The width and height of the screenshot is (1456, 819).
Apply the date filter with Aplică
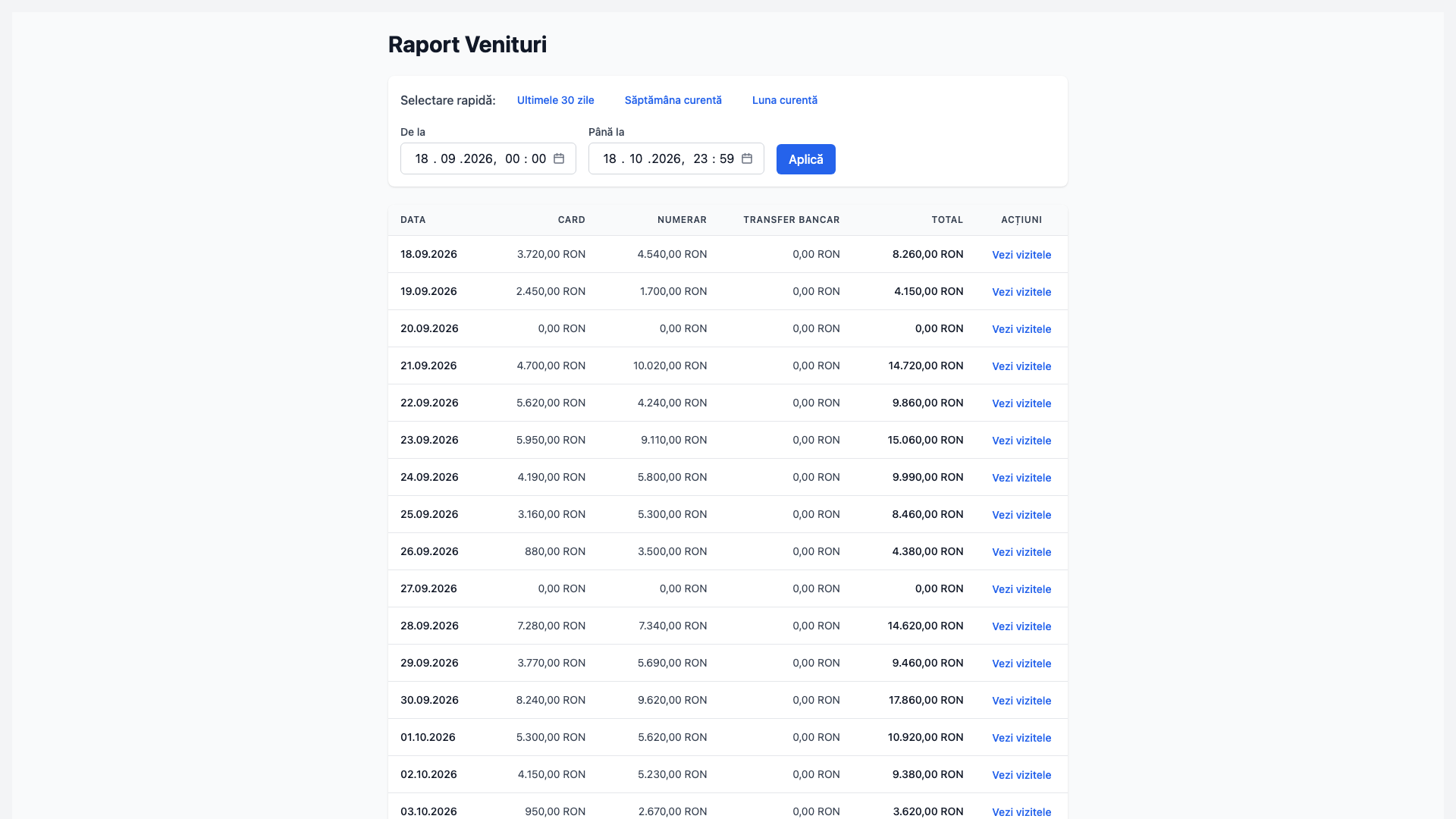pos(806,159)
